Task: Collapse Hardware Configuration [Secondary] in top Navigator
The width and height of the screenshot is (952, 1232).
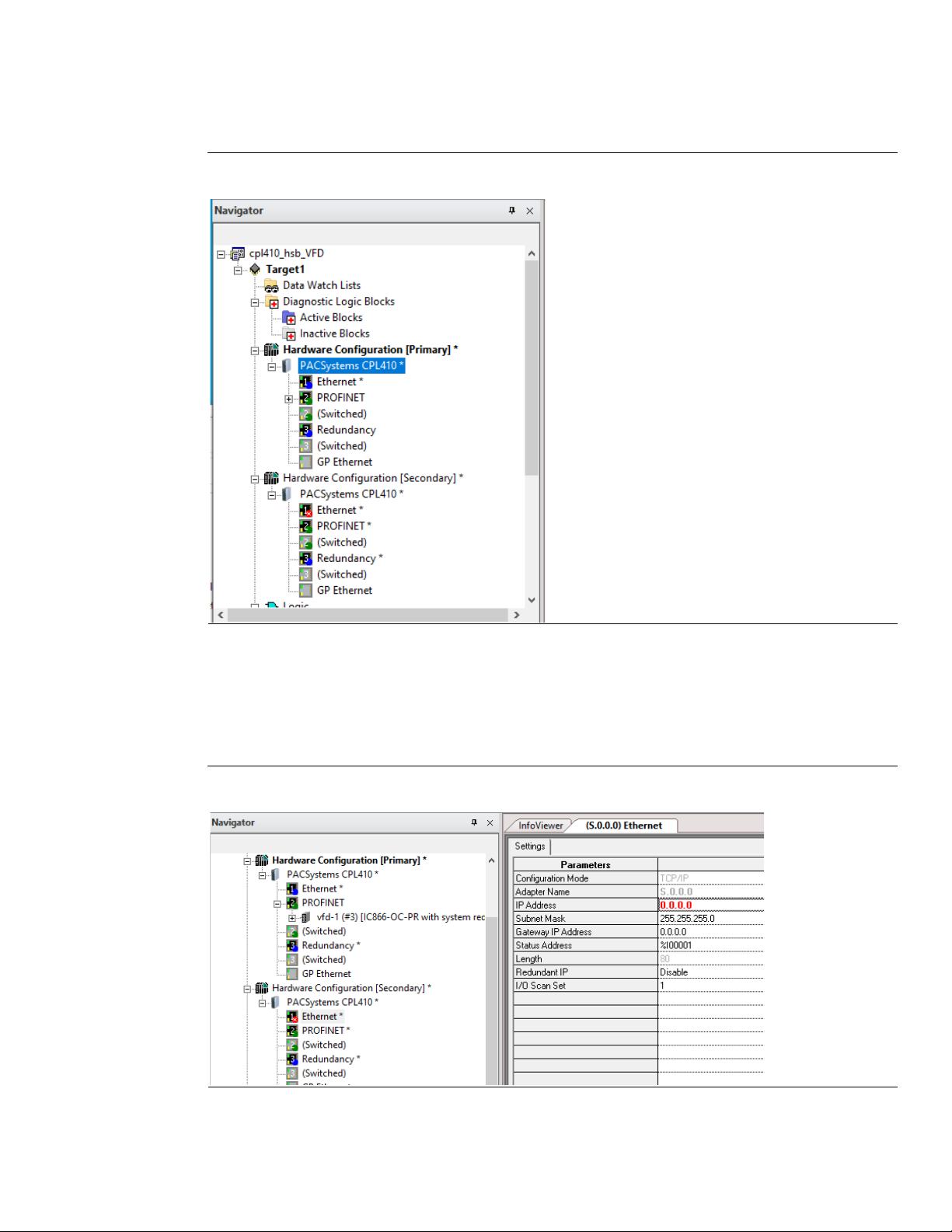Action: coord(255,479)
